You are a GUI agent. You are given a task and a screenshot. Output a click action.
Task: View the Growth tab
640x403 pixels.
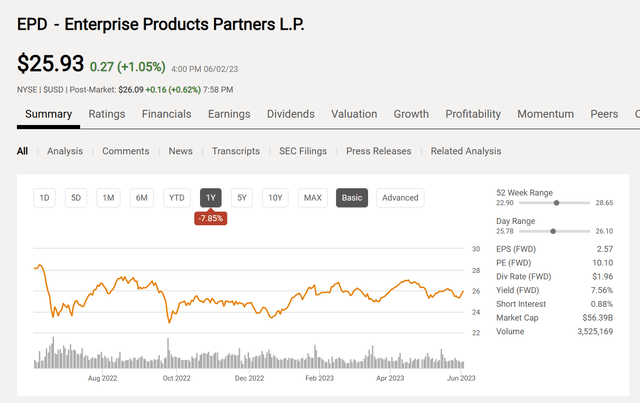(x=411, y=114)
